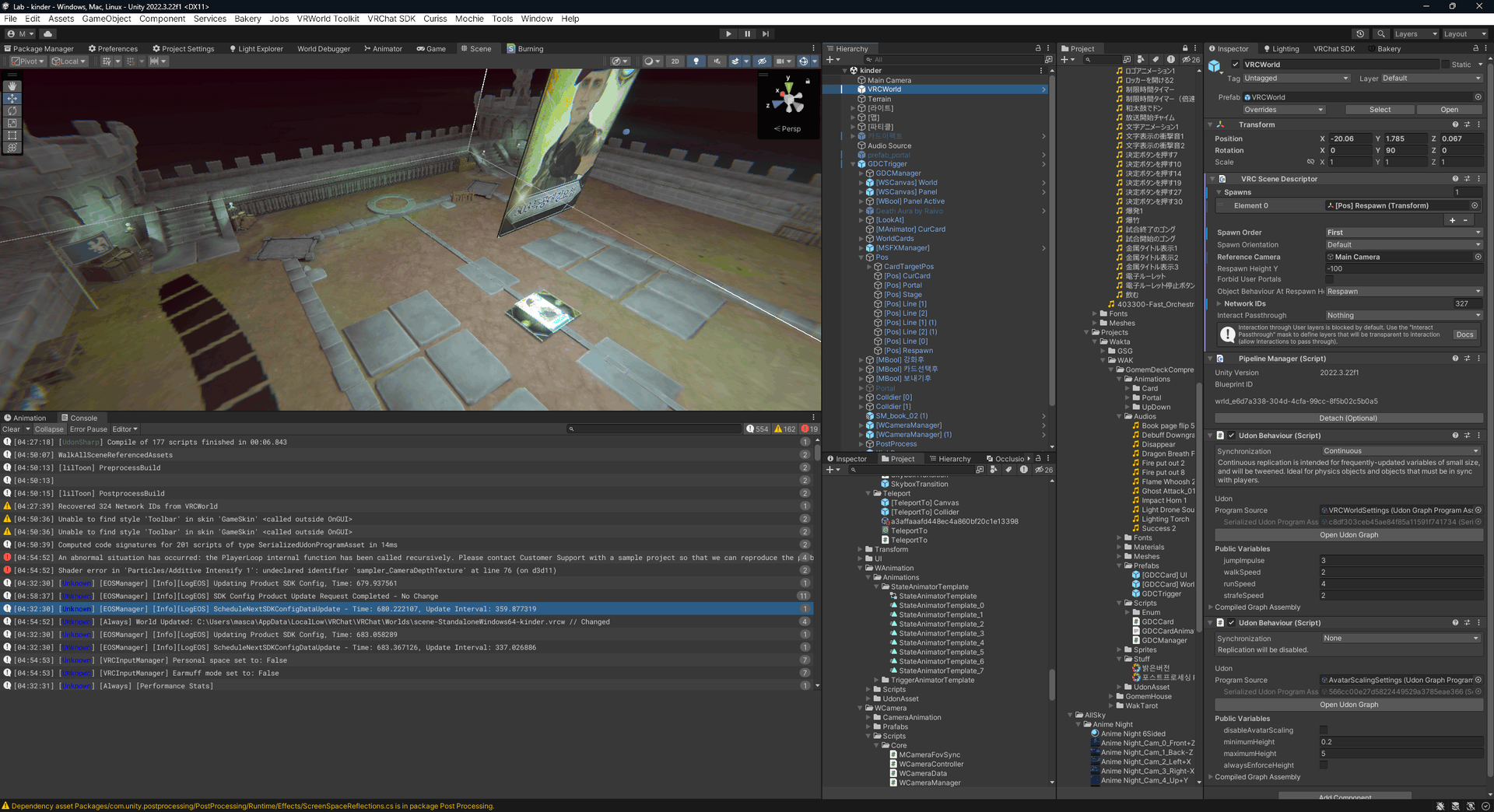Enable Forbid User Portals checkbox

(1329, 279)
